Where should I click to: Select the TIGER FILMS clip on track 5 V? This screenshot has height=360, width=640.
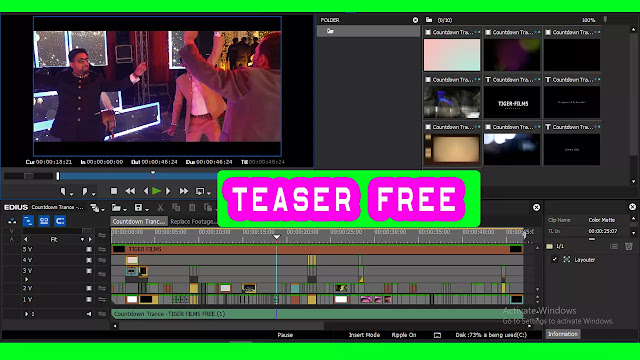[x=317, y=249]
